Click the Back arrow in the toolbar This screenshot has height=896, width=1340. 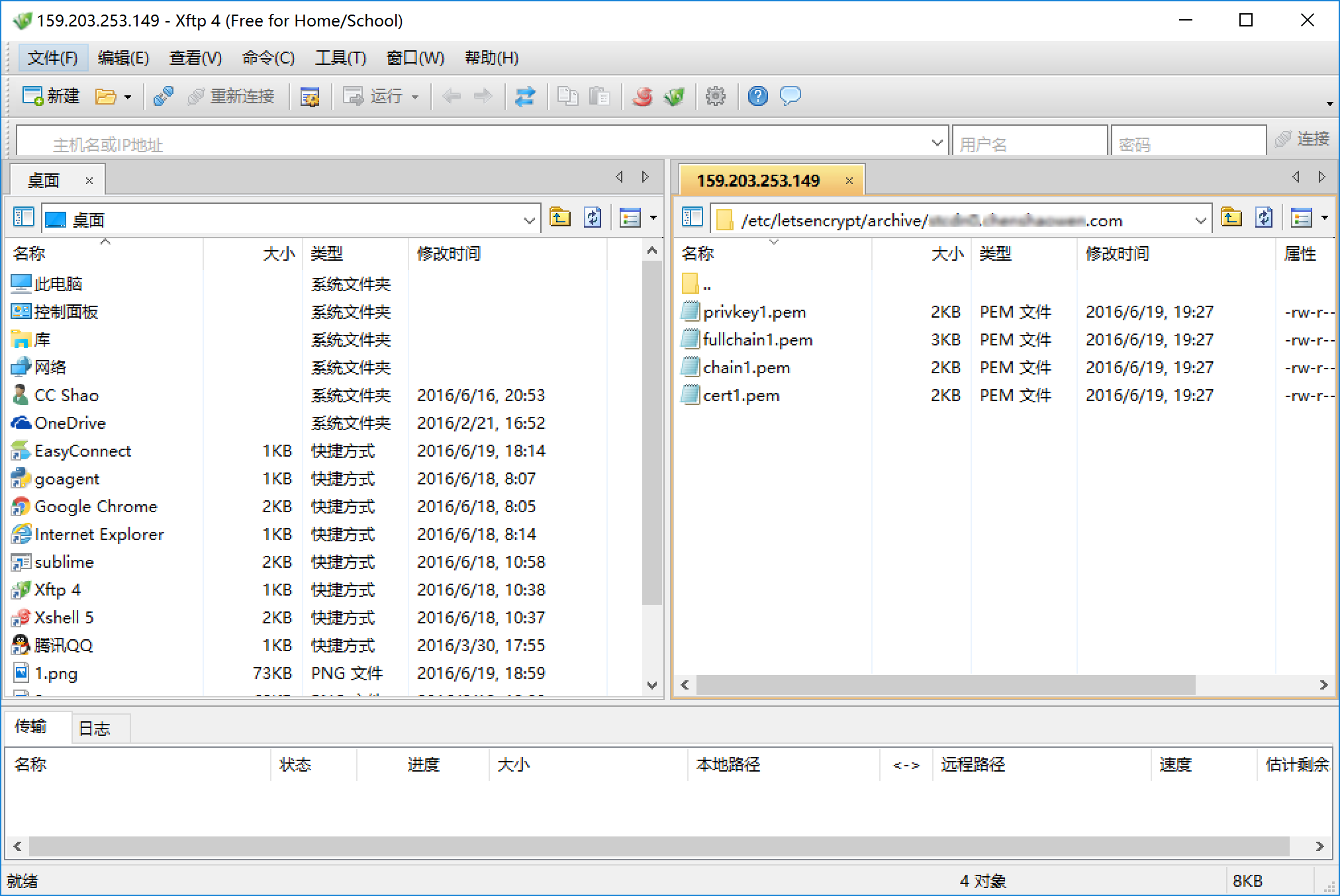tap(452, 97)
